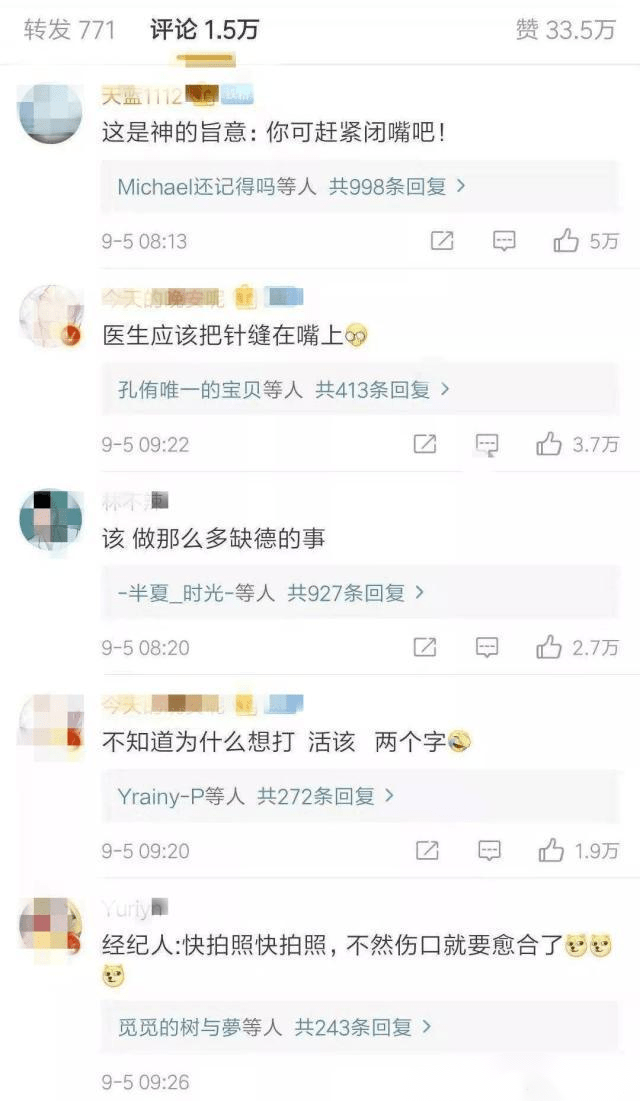
Task: Tap reply bubble icon on 9-5 09:20 comment
Action: click(489, 850)
